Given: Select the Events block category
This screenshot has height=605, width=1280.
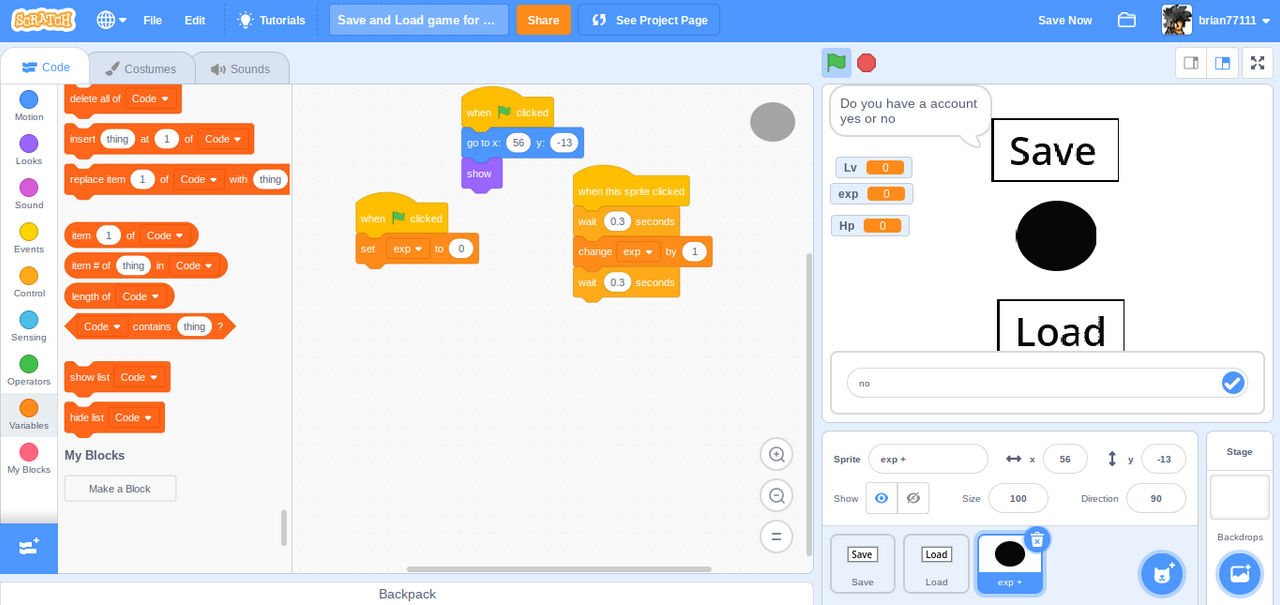Looking at the screenshot, I should point(29,238).
